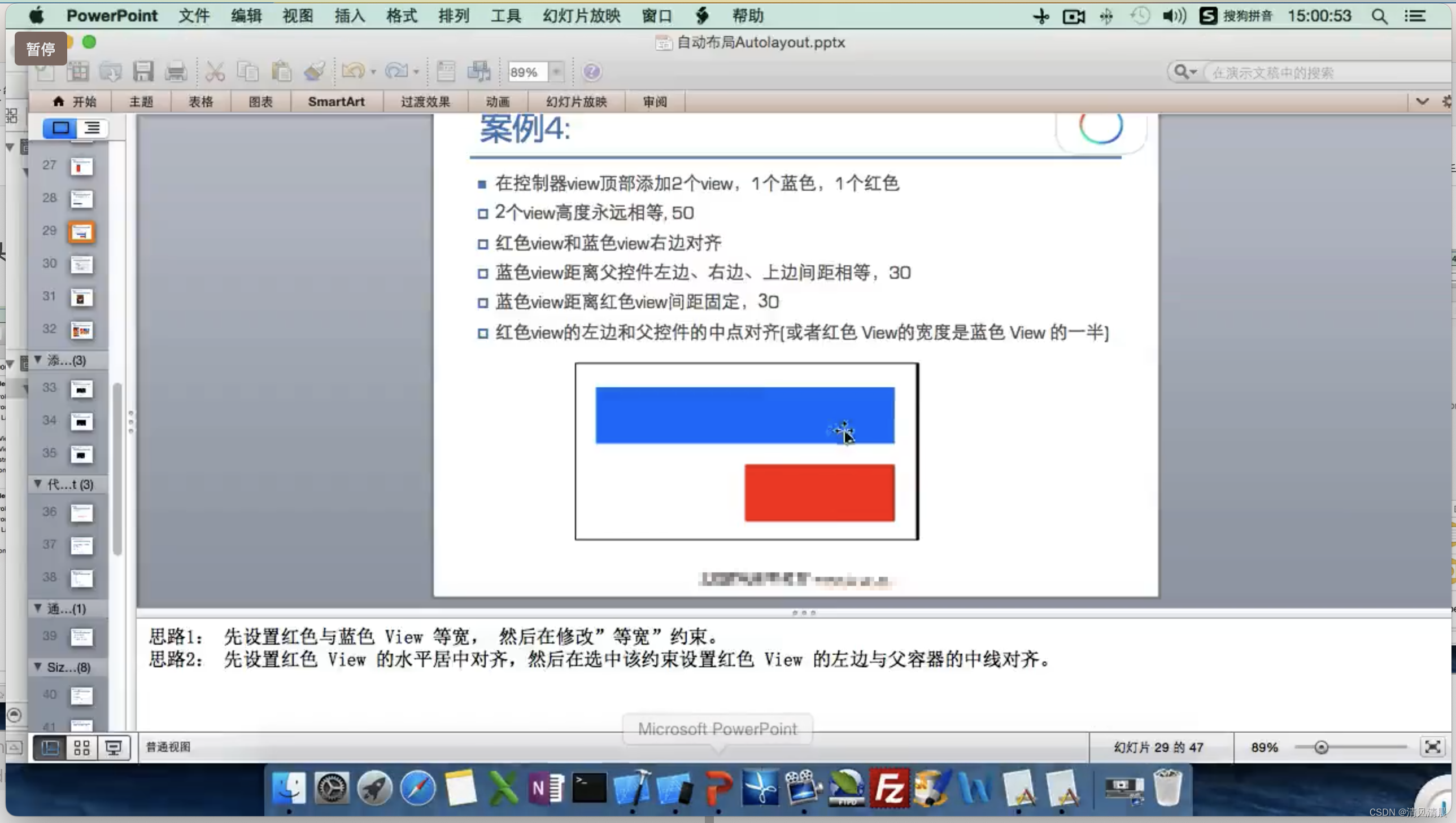The height and width of the screenshot is (823, 1456).
Task: Click the Print icon in toolbar
Action: pos(176,72)
